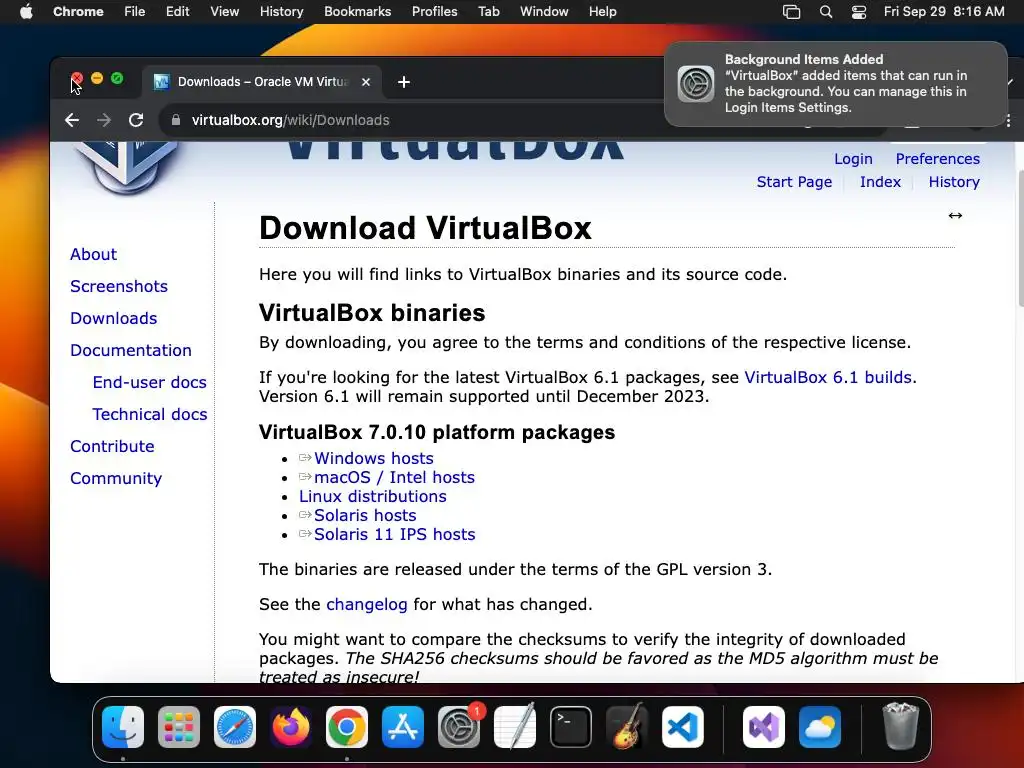The image size is (1024, 768).
Task: Open the Chrome application menu
Action: (x=78, y=12)
